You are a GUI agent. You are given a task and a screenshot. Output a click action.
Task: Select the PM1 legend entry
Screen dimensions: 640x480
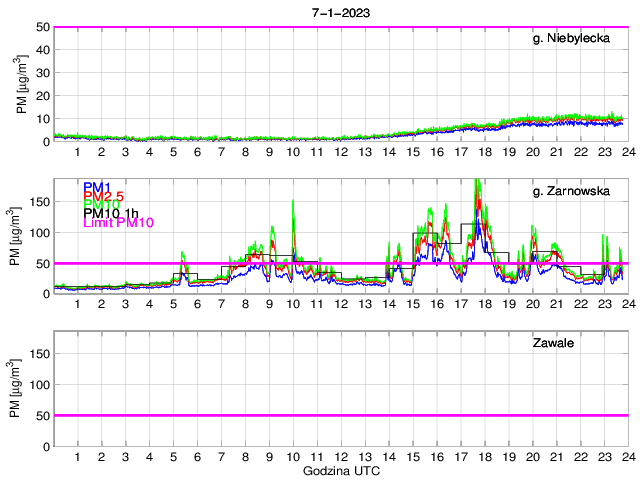click(97, 187)
